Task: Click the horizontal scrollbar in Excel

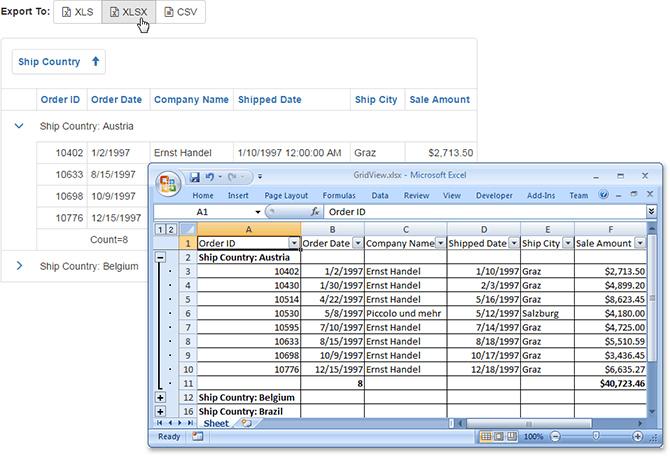Action: point(529,424)
